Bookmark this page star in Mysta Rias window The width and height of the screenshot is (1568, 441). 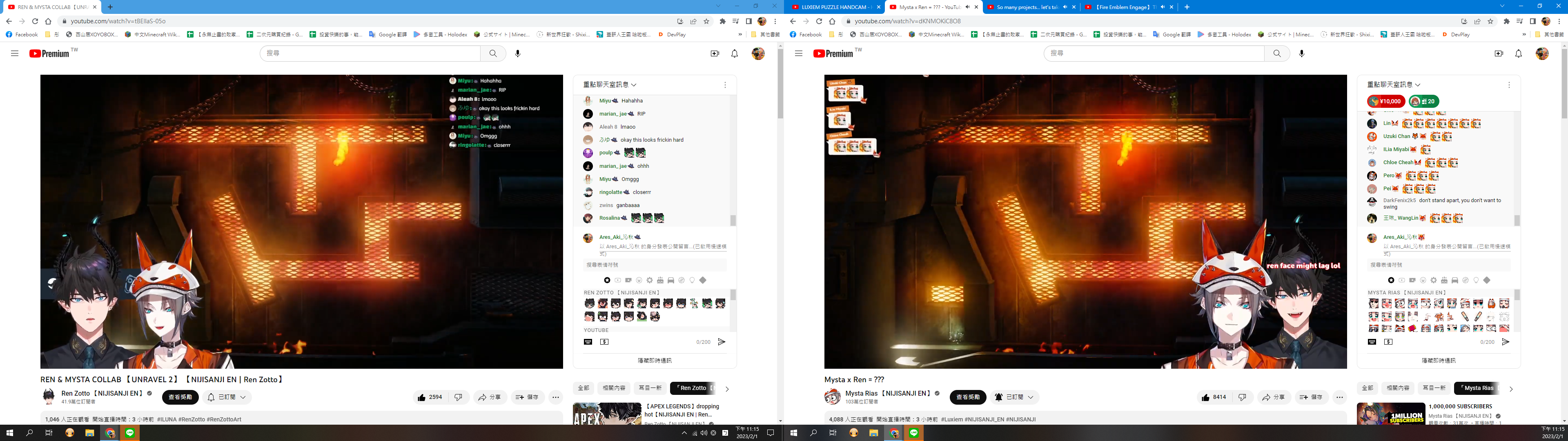pyautogui.click(x=1490, y=21)
